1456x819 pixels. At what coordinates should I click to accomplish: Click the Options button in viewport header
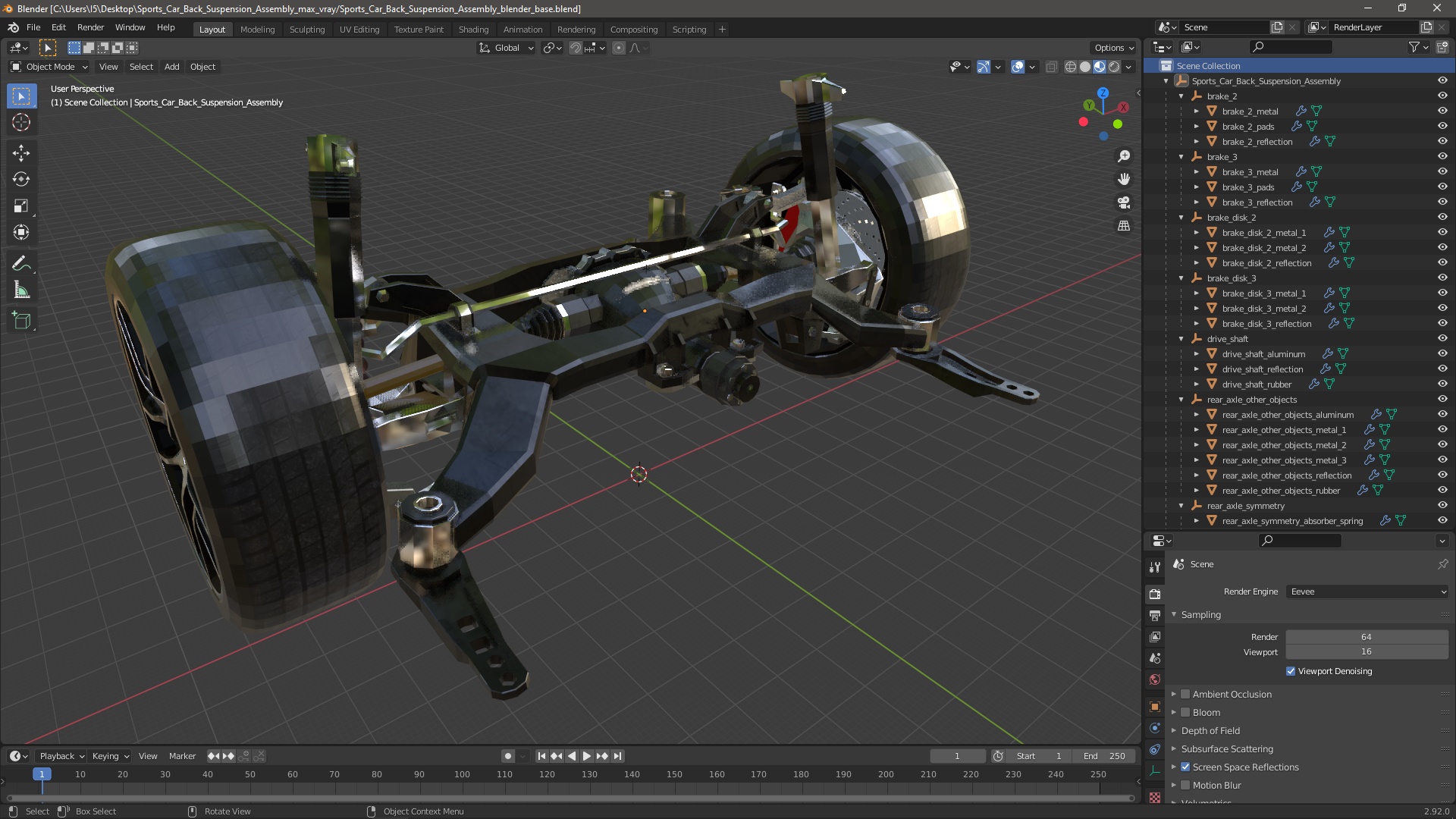click(x=1113, y=48)
